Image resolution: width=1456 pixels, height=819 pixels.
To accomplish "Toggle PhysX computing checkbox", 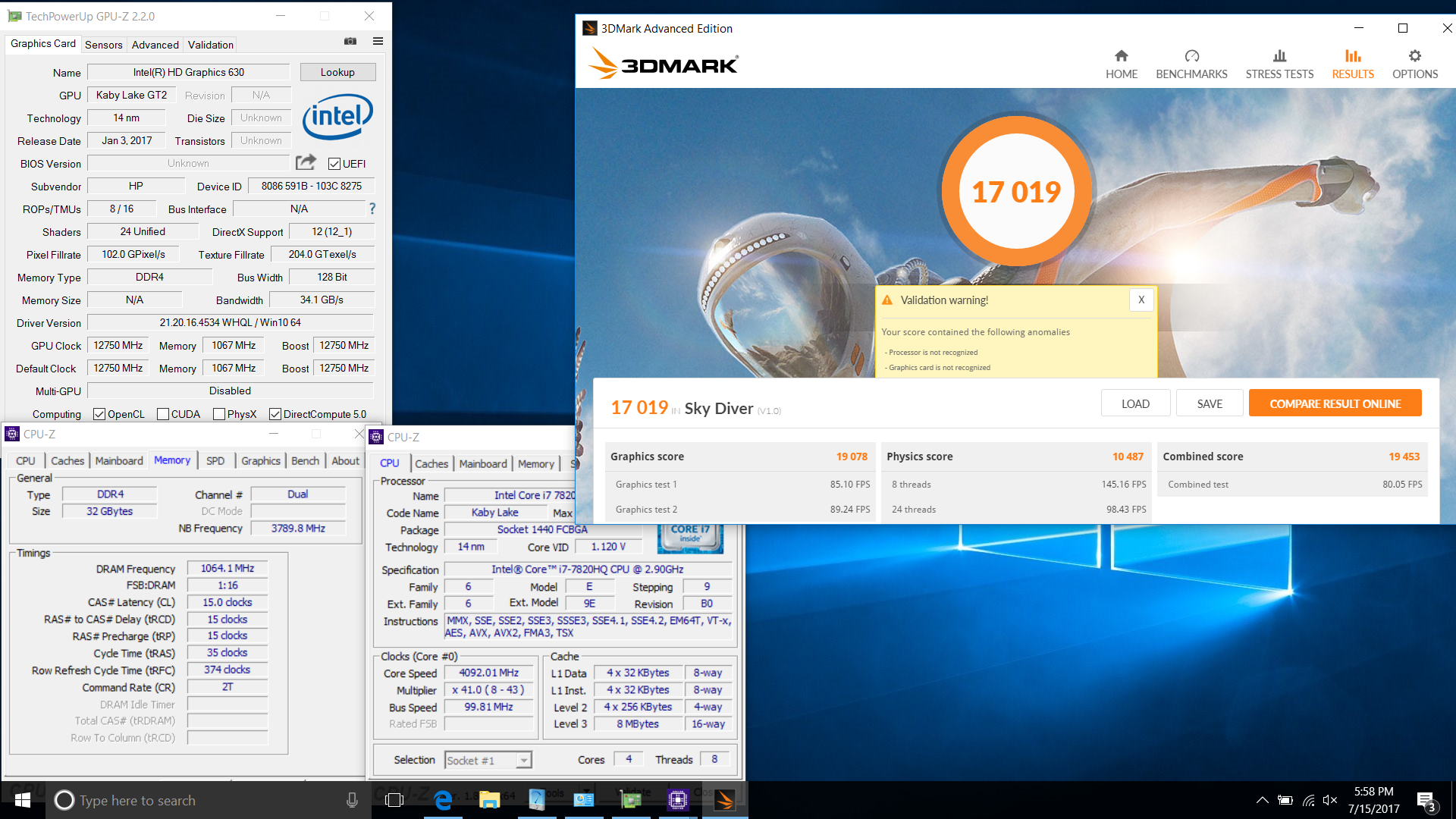I will point(219,414).
